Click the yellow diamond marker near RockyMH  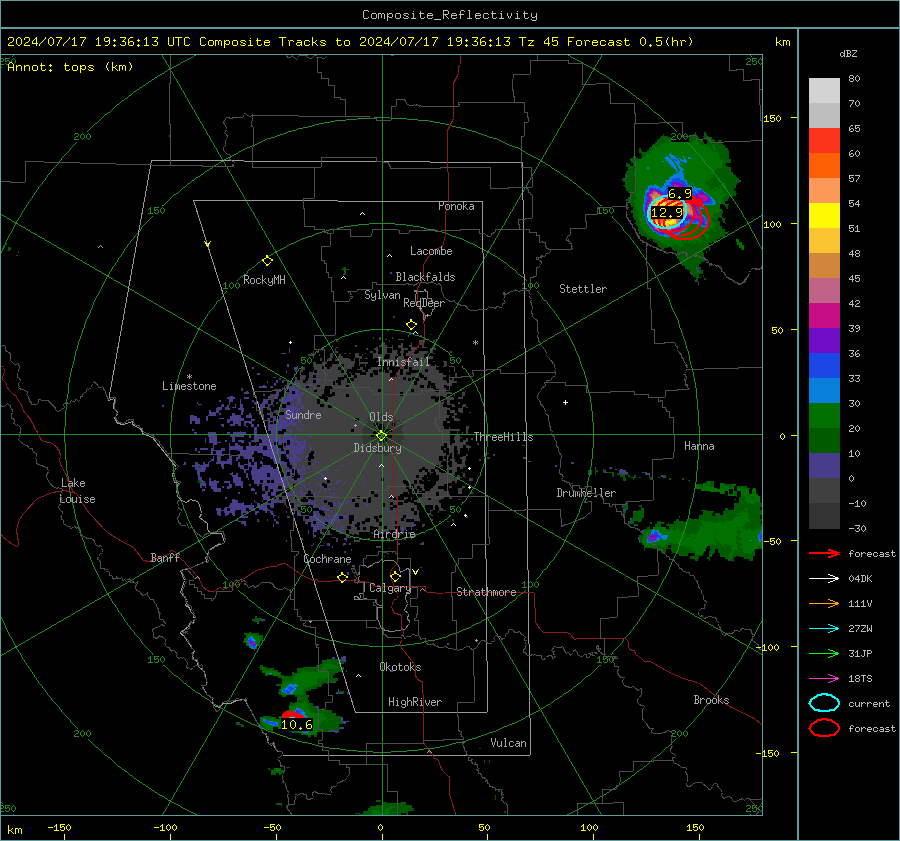(x=267, y=261)
